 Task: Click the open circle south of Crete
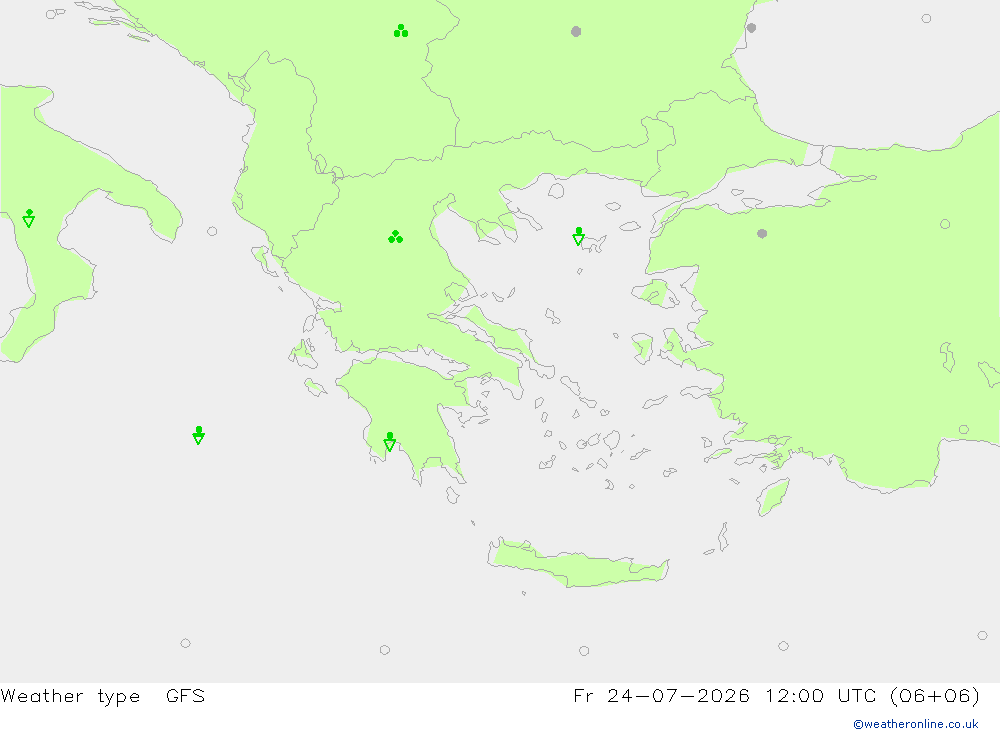pos(584,651)
